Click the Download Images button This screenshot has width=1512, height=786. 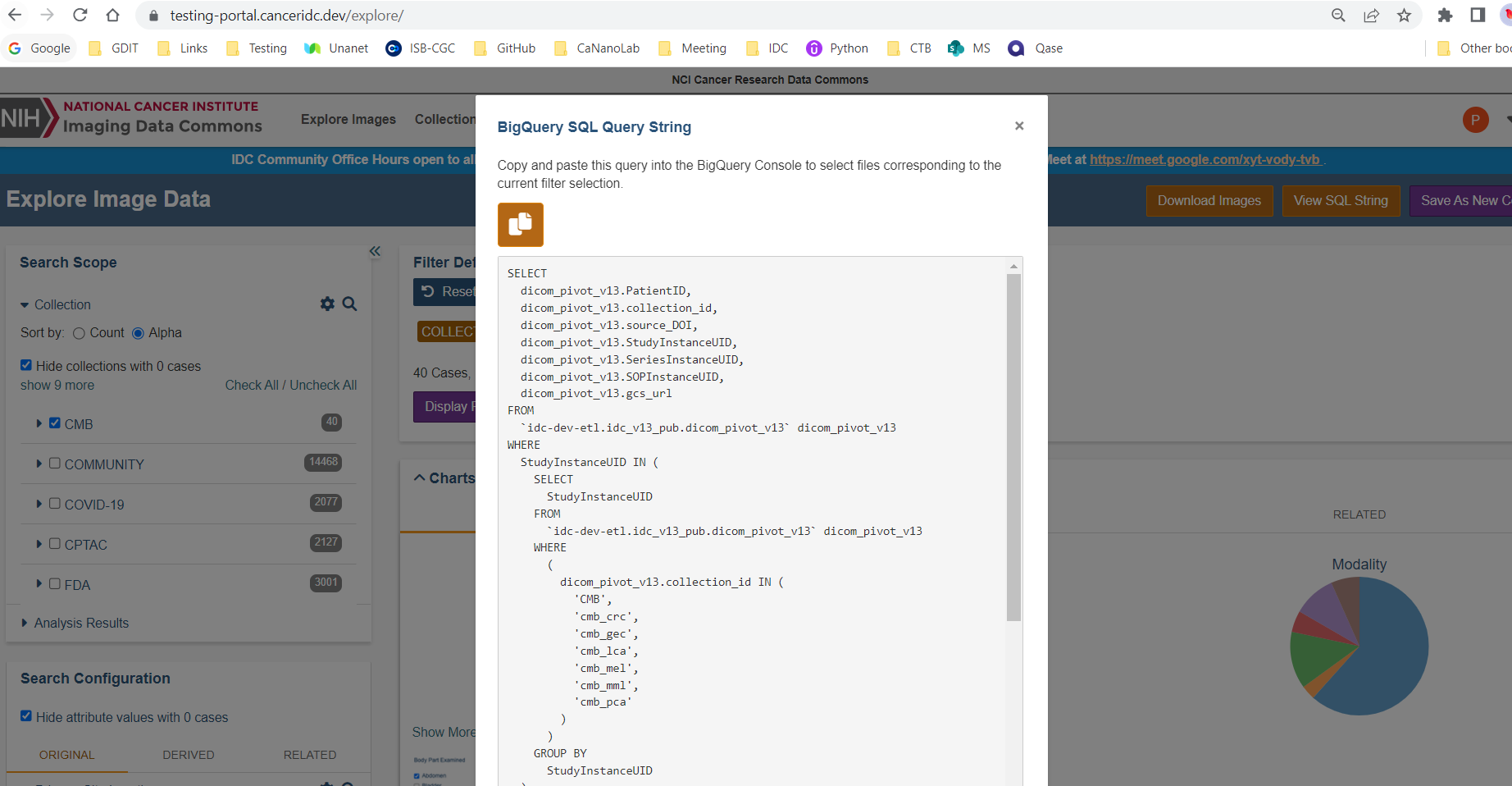(1209, 200)
